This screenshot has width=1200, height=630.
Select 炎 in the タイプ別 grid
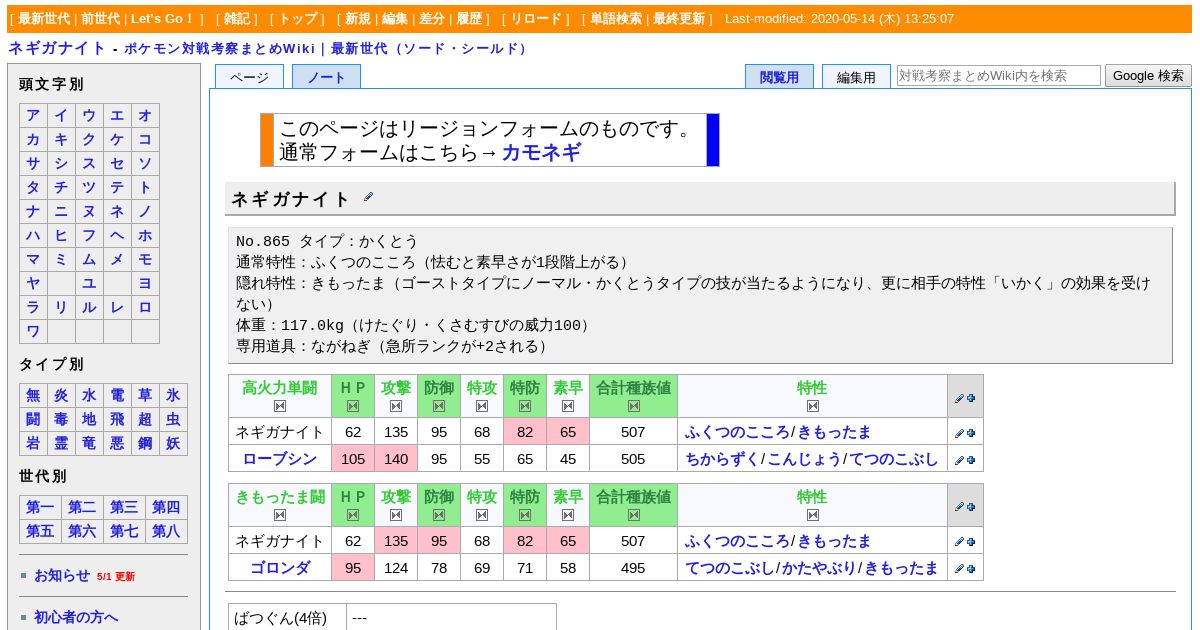pos(61,395)
